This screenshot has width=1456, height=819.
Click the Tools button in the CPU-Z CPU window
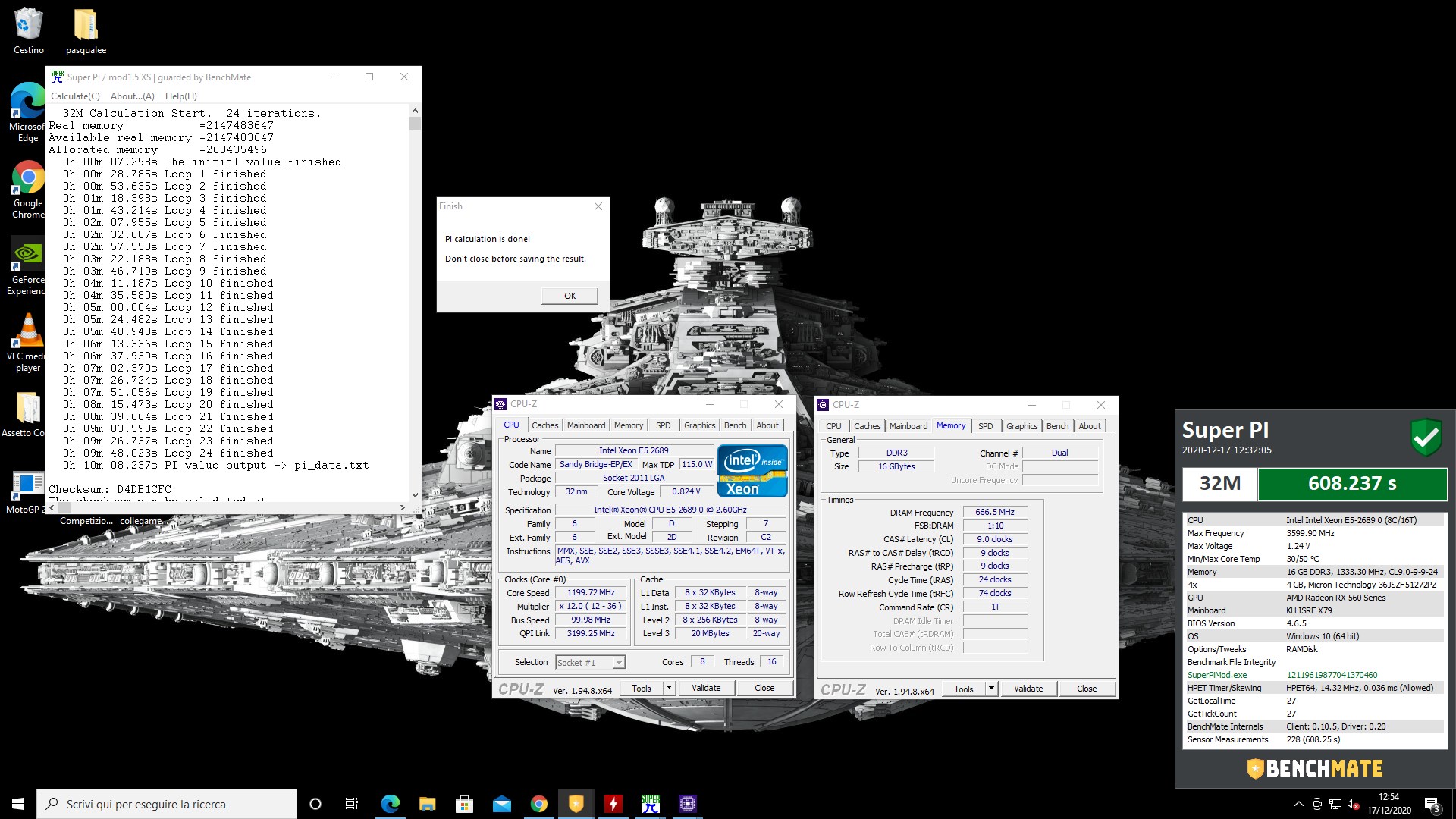pos(641,688)
